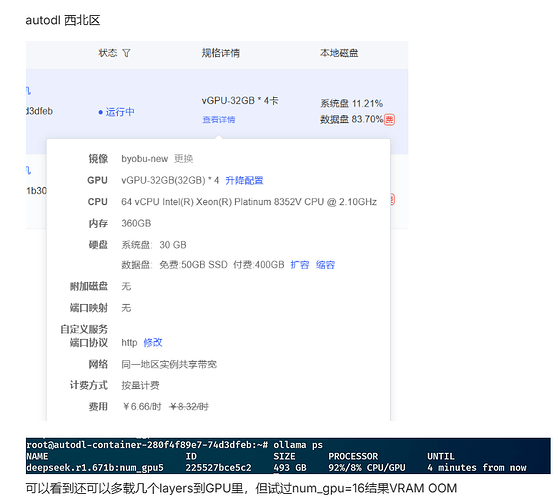Viewport: 558px width, 500px height.
Task: Click 系统盘 11.21% usage text
Action: [x=352, y=104]
